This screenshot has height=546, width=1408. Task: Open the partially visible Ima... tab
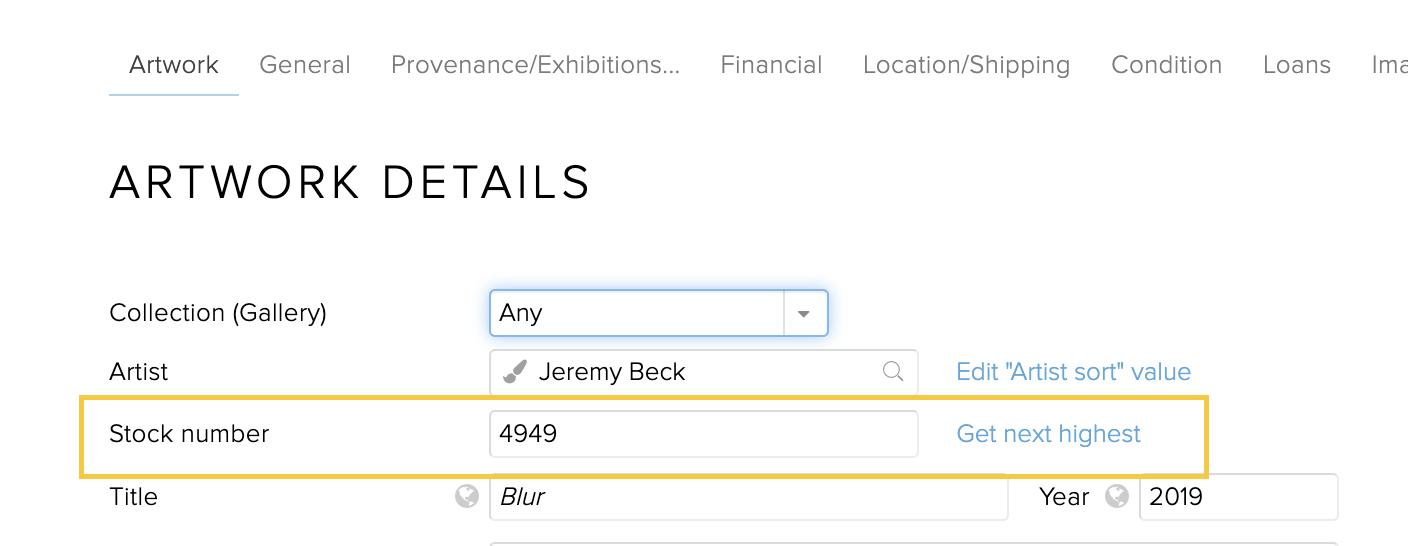coord(1389,65)
